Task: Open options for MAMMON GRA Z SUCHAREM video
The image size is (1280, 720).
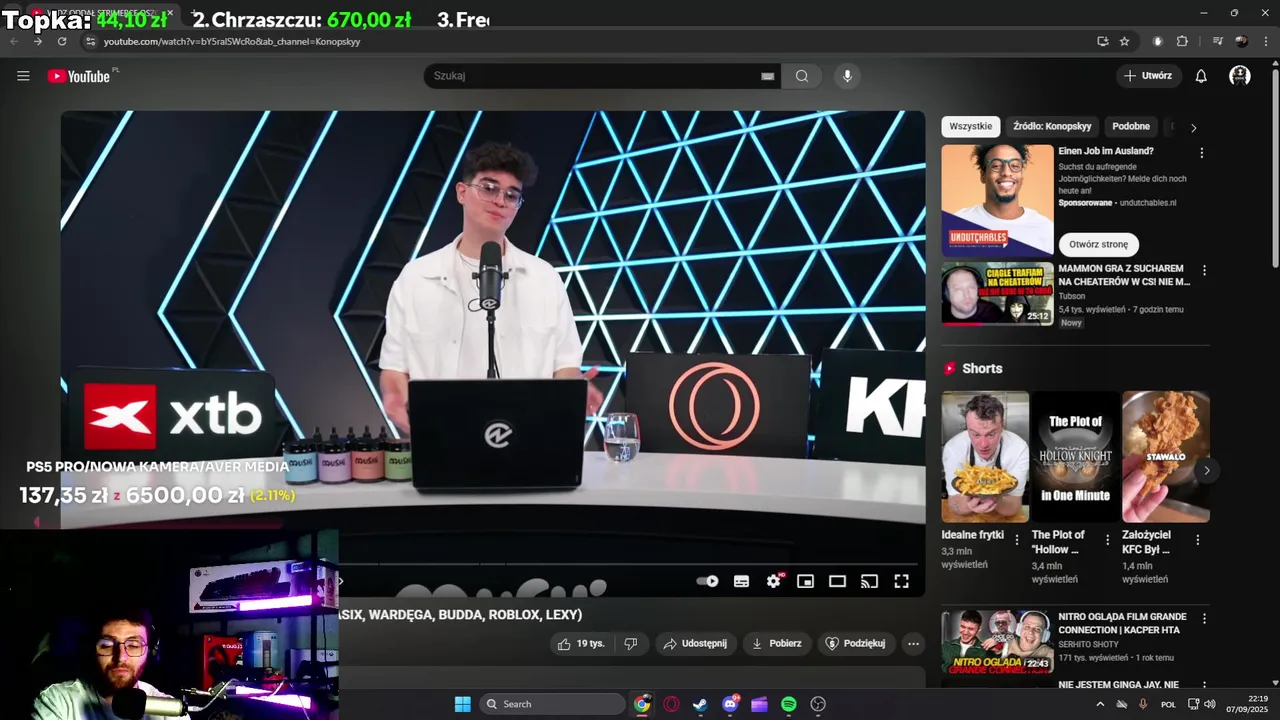Action: tap(1204, 270)
